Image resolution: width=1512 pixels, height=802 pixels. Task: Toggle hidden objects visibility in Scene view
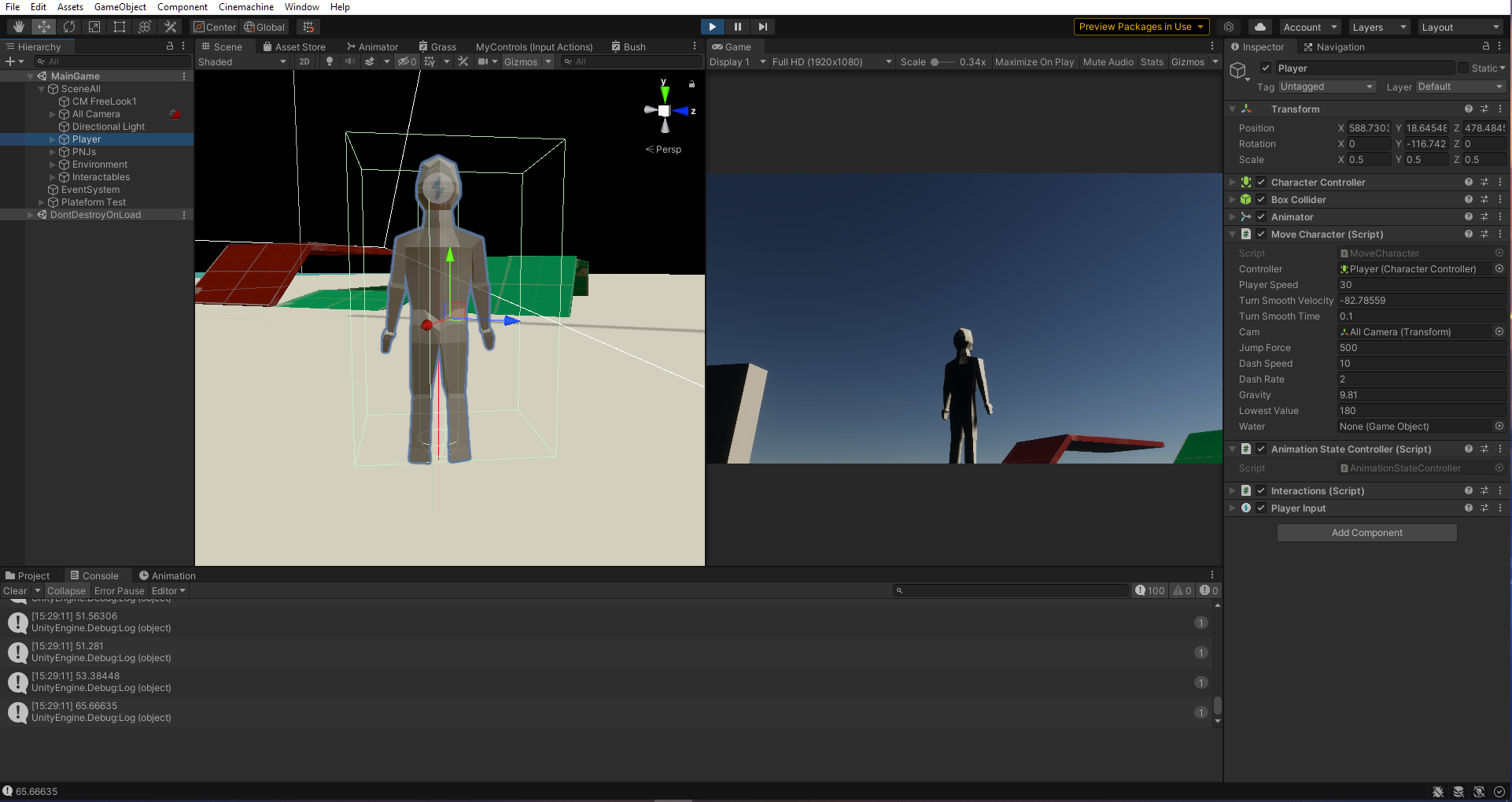click(406, 61)
